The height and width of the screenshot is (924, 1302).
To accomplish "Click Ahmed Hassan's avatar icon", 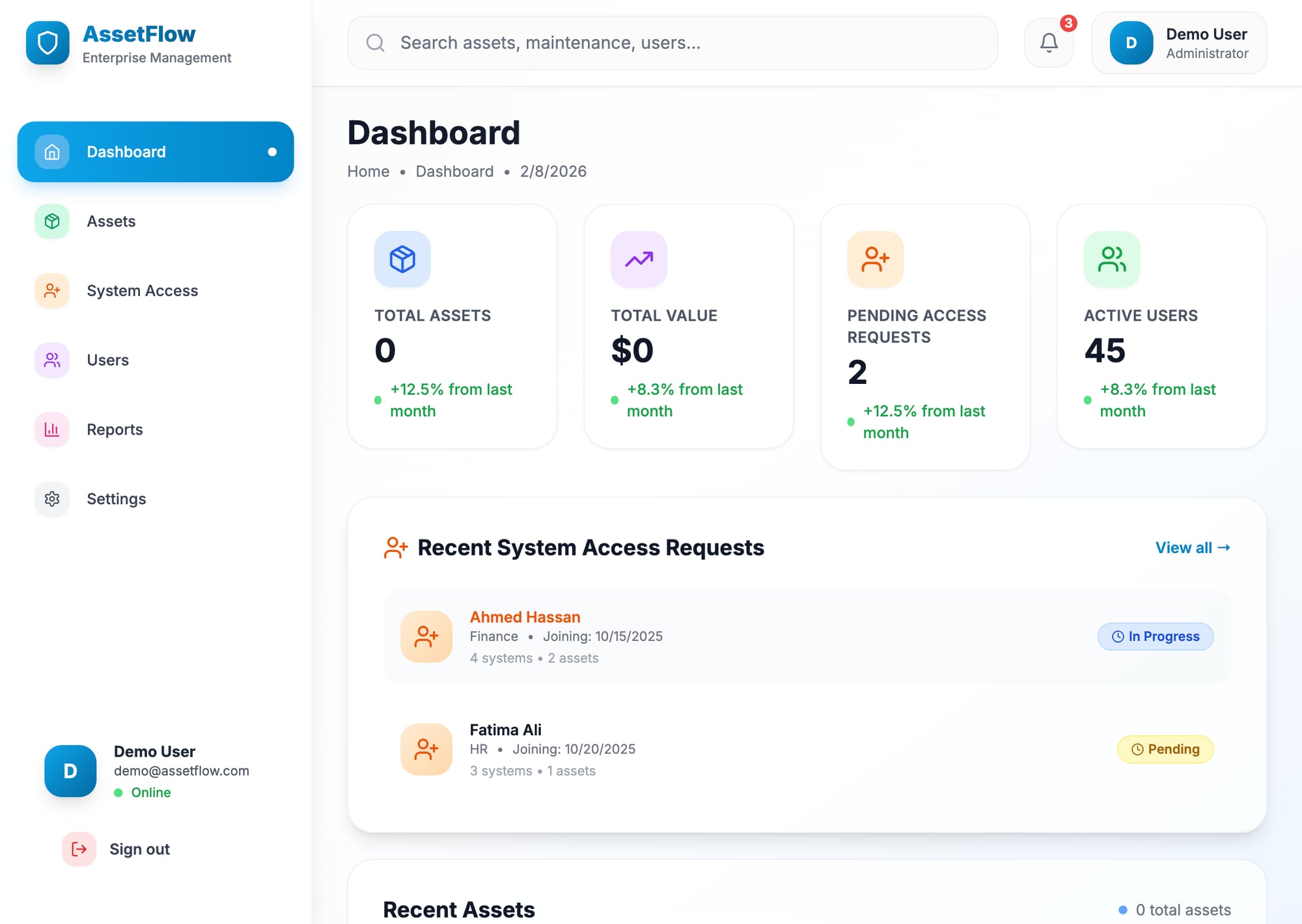I will pyautogui.click(x=426, y=636).
